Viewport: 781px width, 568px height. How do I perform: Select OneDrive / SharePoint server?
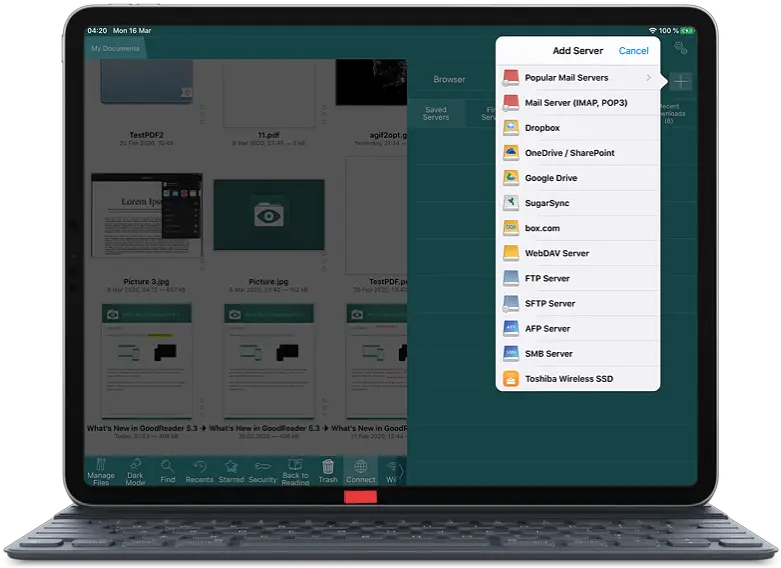pyautogui.click(x=578, y=153)
